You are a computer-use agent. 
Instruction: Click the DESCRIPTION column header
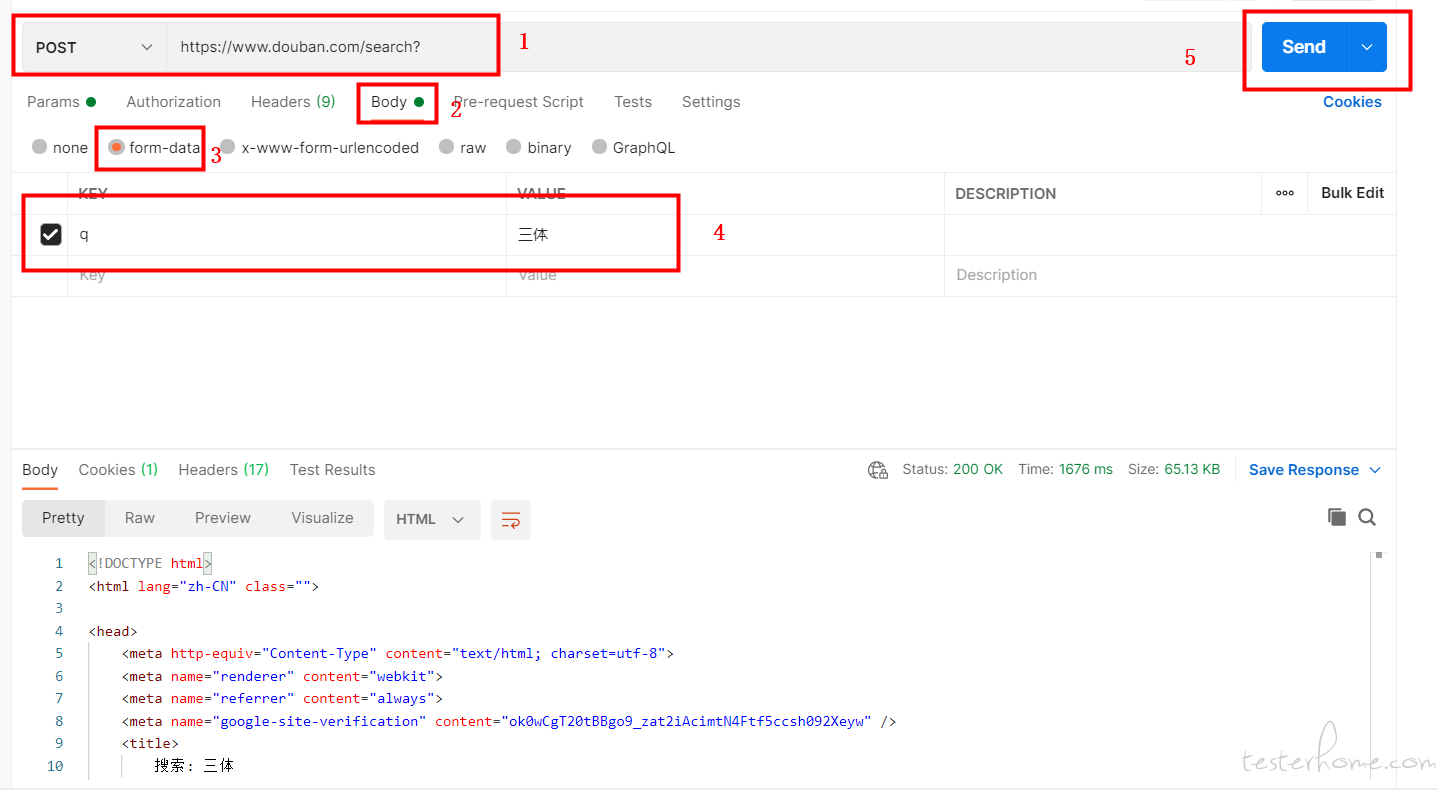(1005, 193)
